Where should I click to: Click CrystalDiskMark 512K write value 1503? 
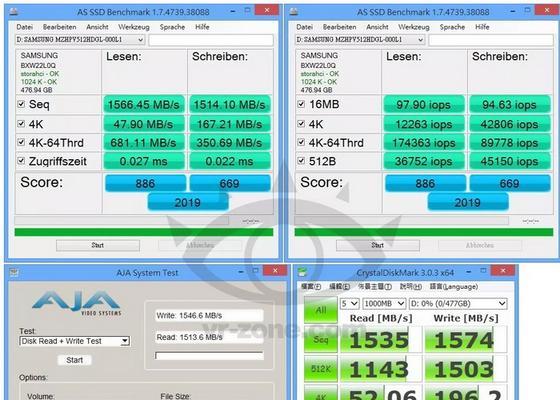click(x=465, y=369)
